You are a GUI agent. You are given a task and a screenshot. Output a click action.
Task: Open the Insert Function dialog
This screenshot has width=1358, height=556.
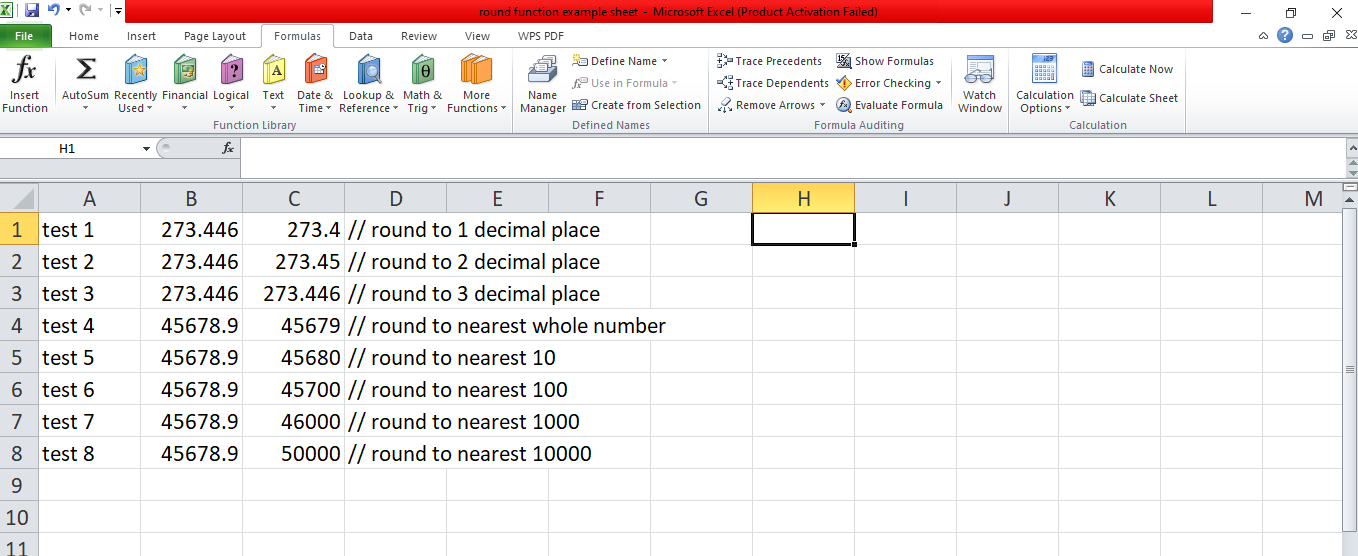click(x=25, y=85)
